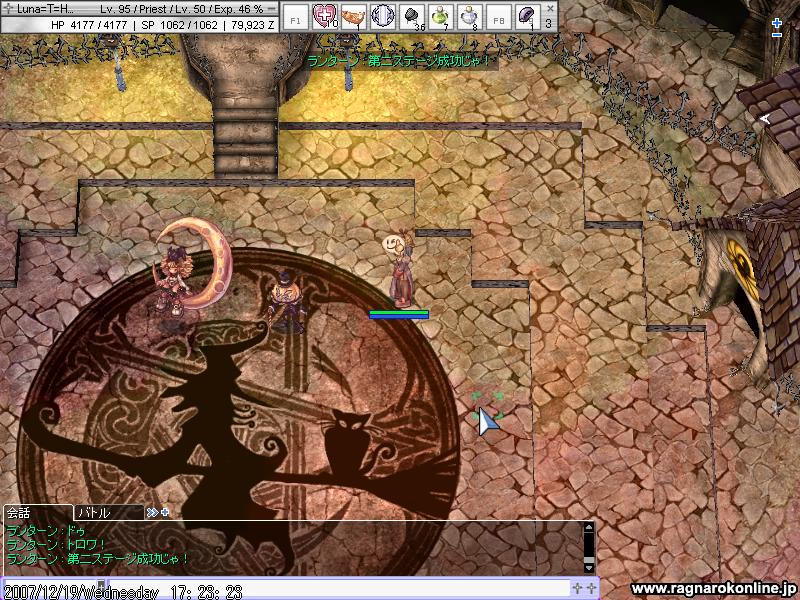This screenshot has height=600, width=800.
Task: Switch to the バトル chat tab
Action: [109, 512]
